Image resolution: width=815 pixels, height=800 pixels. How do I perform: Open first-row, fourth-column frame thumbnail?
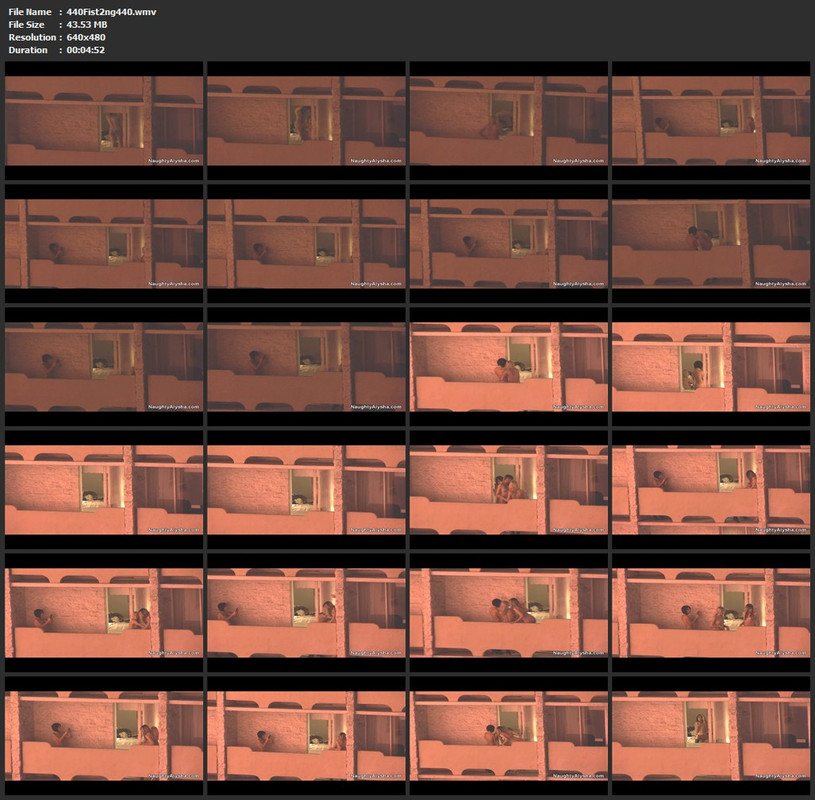[x=711, y=121]
